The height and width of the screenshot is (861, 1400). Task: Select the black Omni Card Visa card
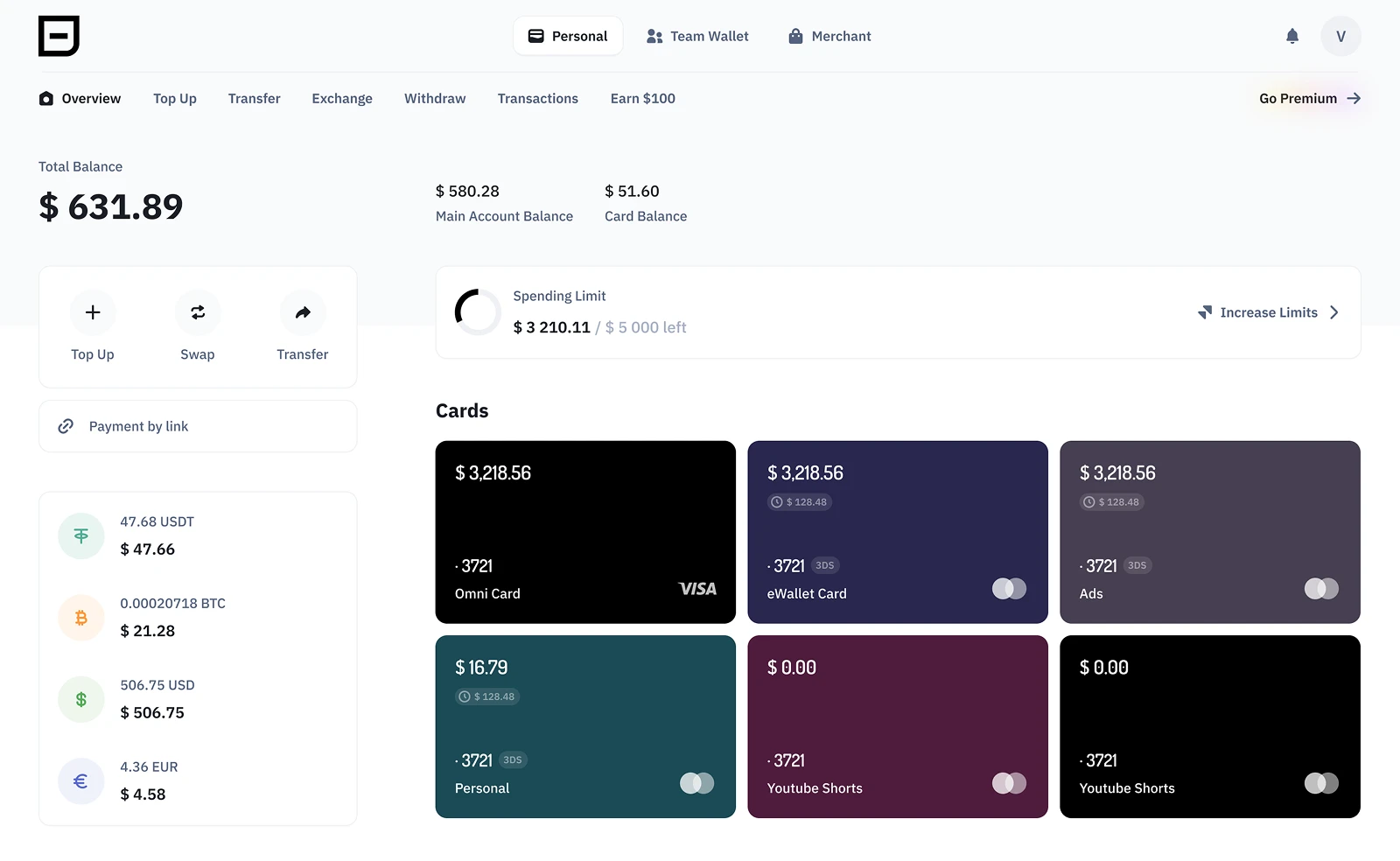[x=585, y=532]
